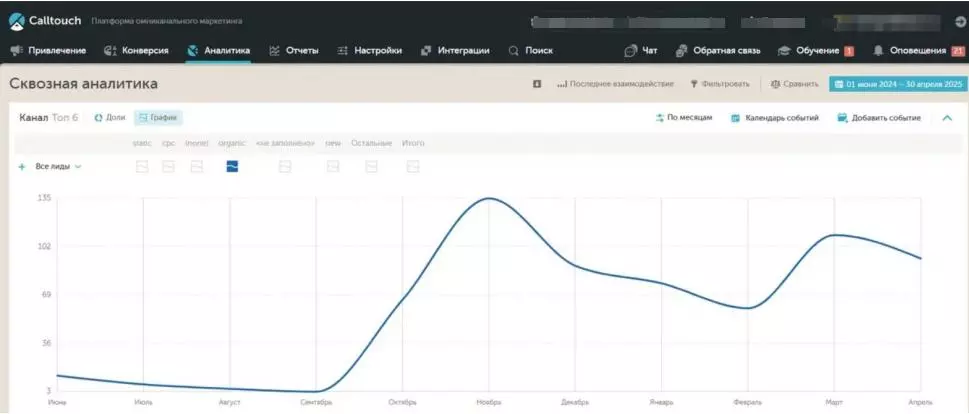This screenshot has width=969, height=414.
Task: Collapse the chart panel with chevron
Action: pyautogui.click(x=947, y=118)
